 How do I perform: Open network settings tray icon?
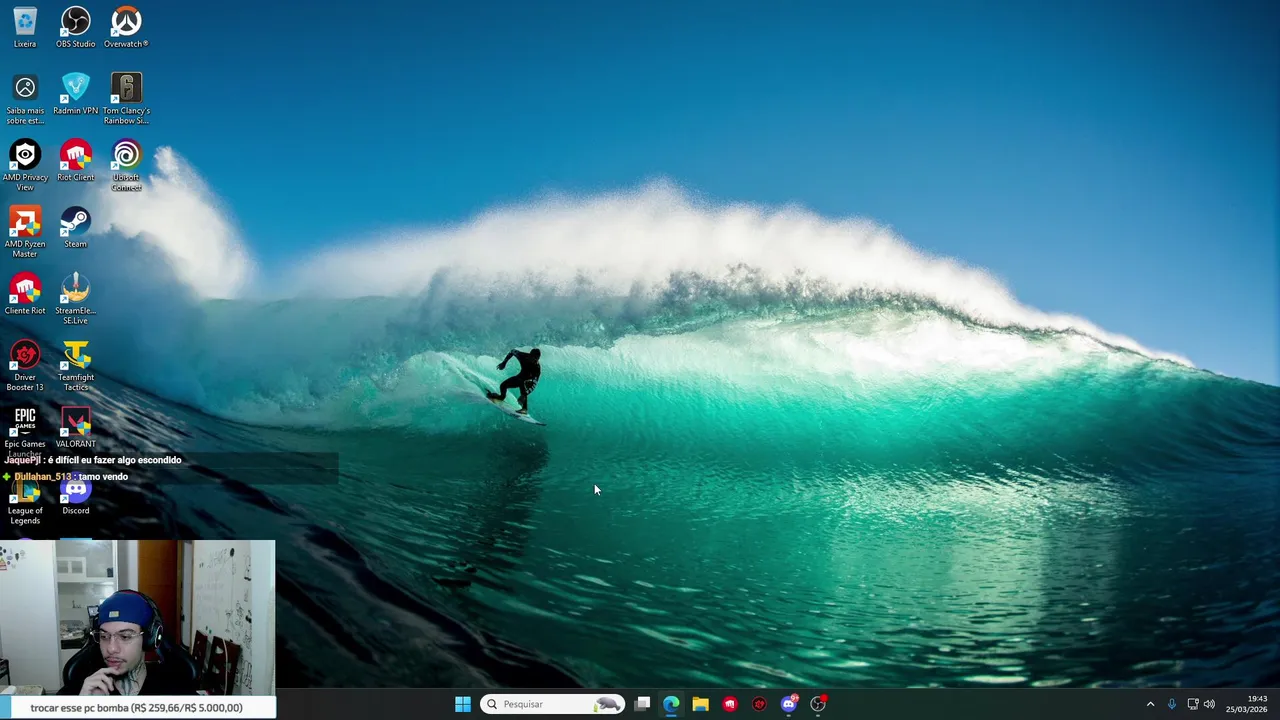1193,704
